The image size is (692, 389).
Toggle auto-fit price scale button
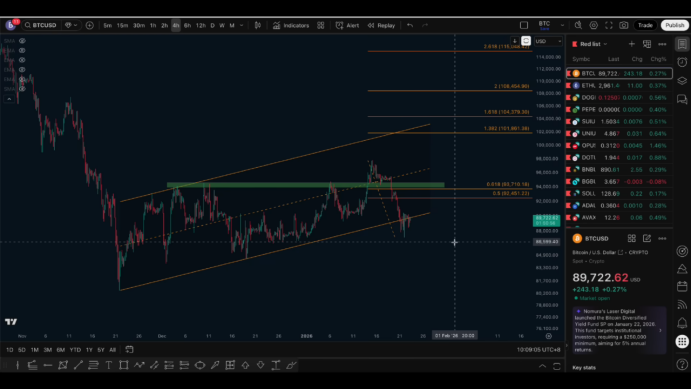pyautogui.click(x=526, y=41)
